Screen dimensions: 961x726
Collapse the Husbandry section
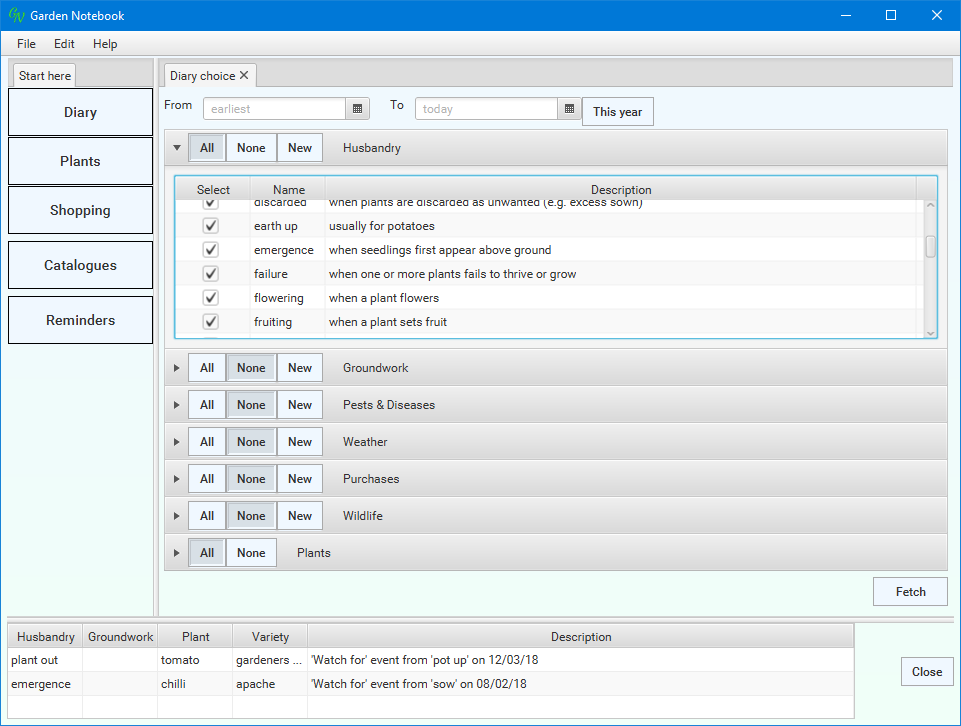point(177,148)
